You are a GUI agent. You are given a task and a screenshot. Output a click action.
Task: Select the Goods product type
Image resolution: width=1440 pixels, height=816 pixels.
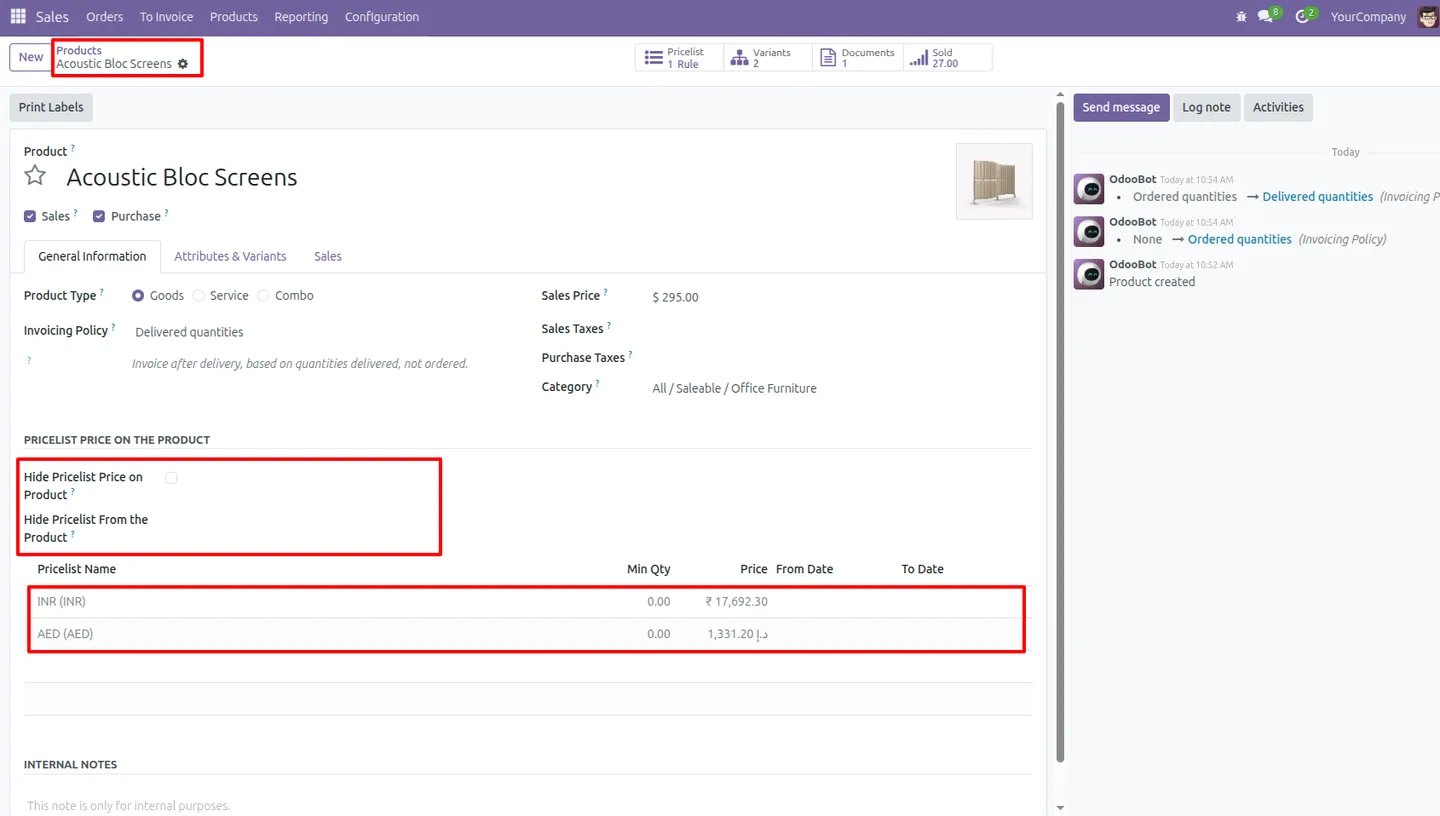[138, 296]
